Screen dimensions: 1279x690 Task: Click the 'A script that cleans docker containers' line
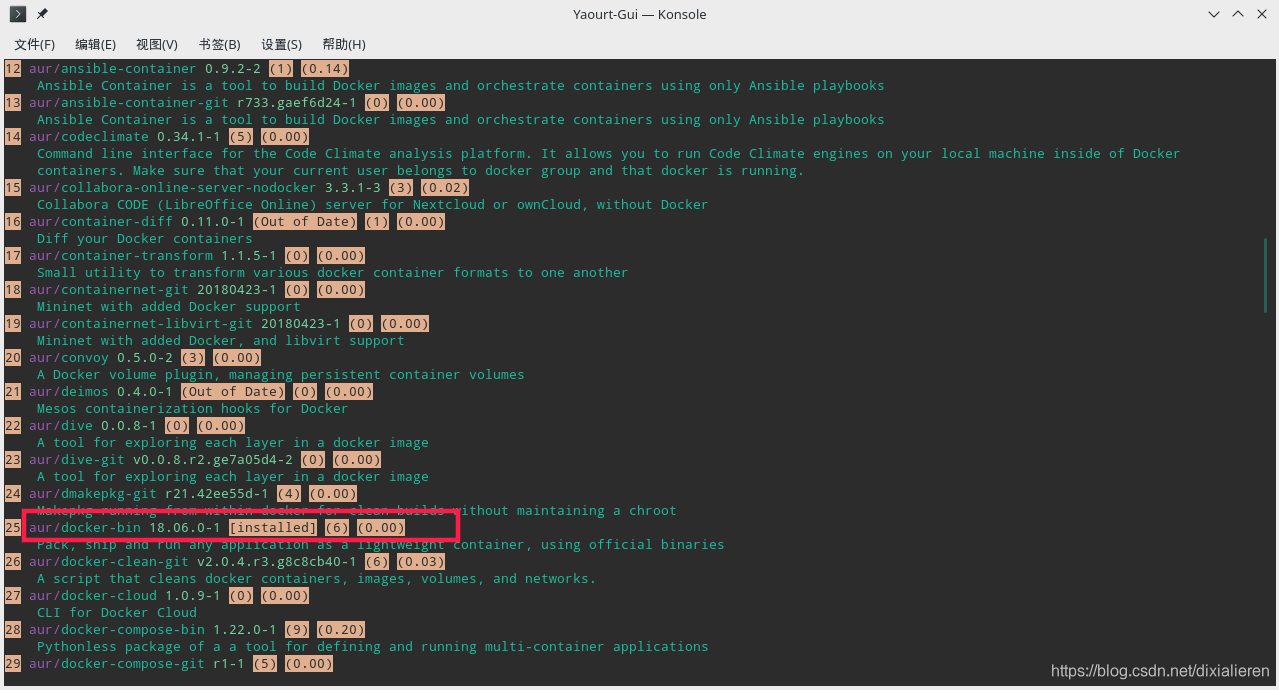(317, 579)
